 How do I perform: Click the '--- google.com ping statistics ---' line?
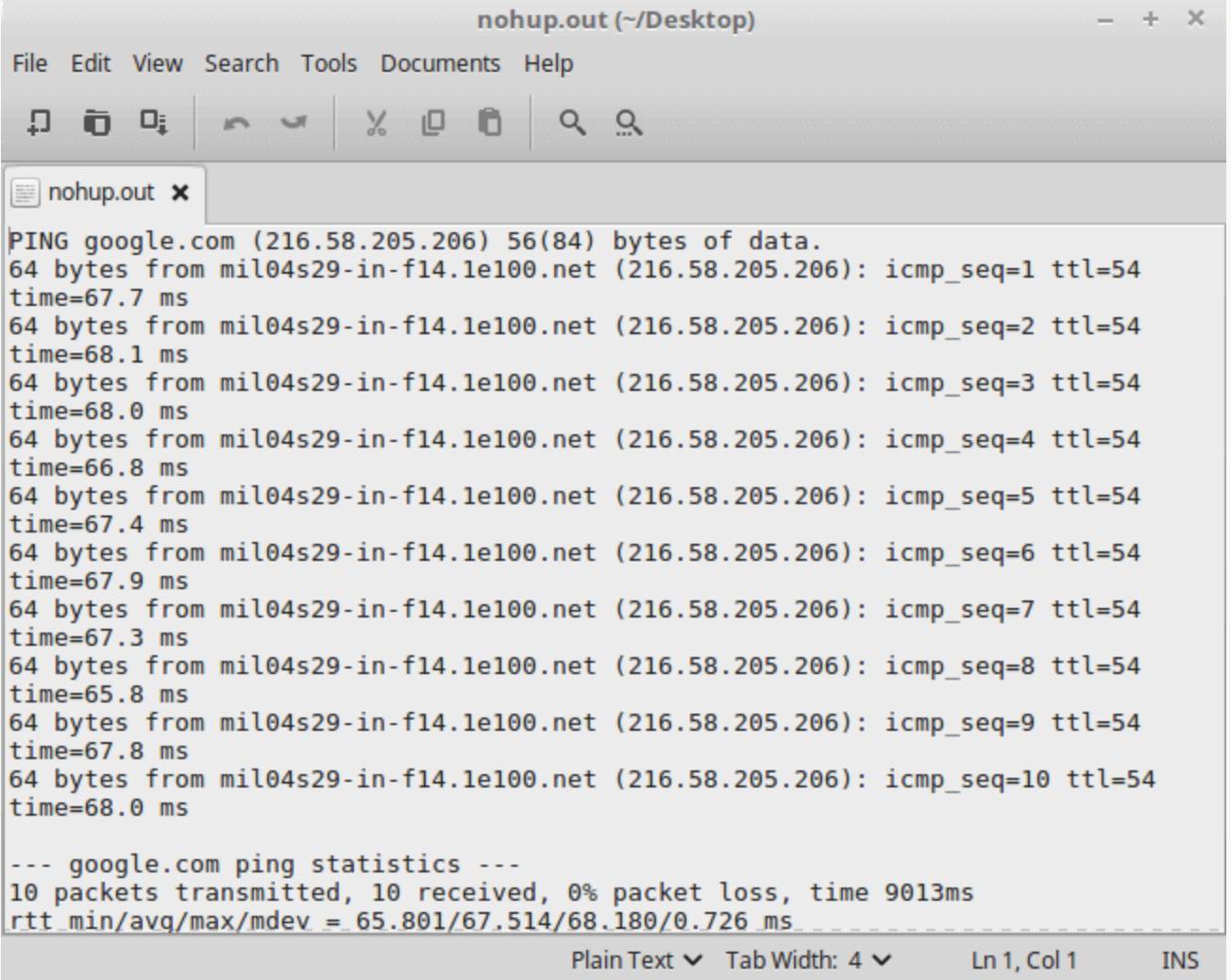264,864
